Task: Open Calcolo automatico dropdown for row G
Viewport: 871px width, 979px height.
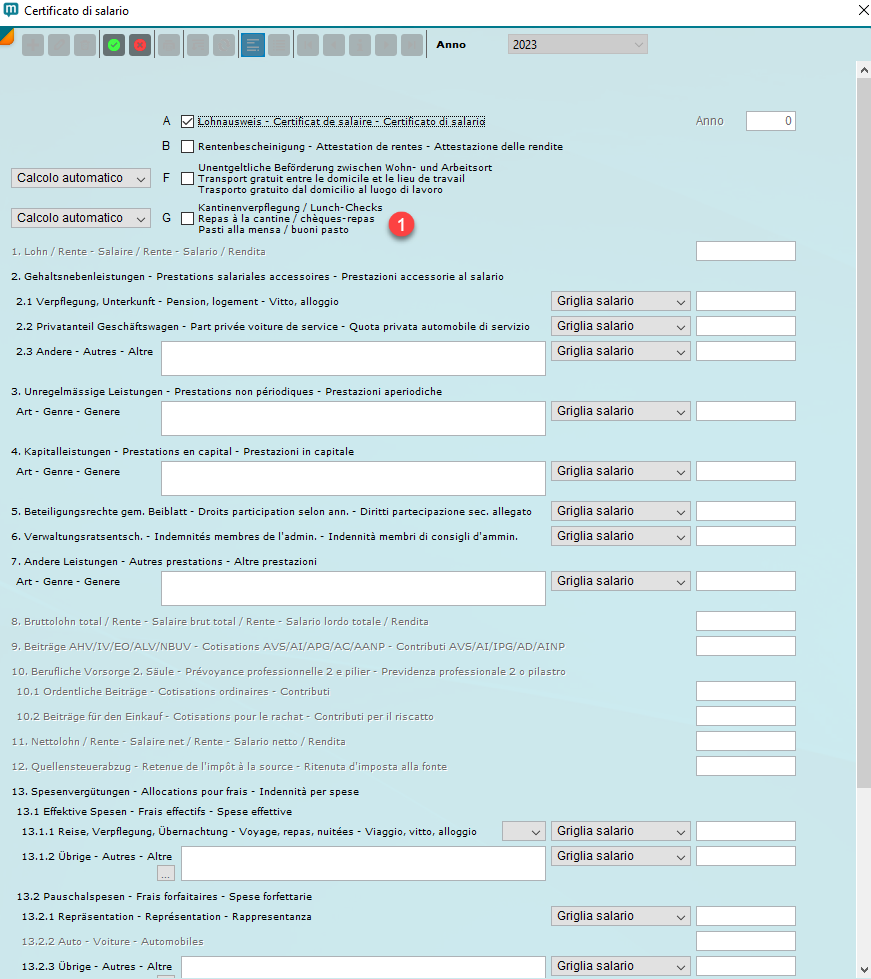Action: coord(80,217)
